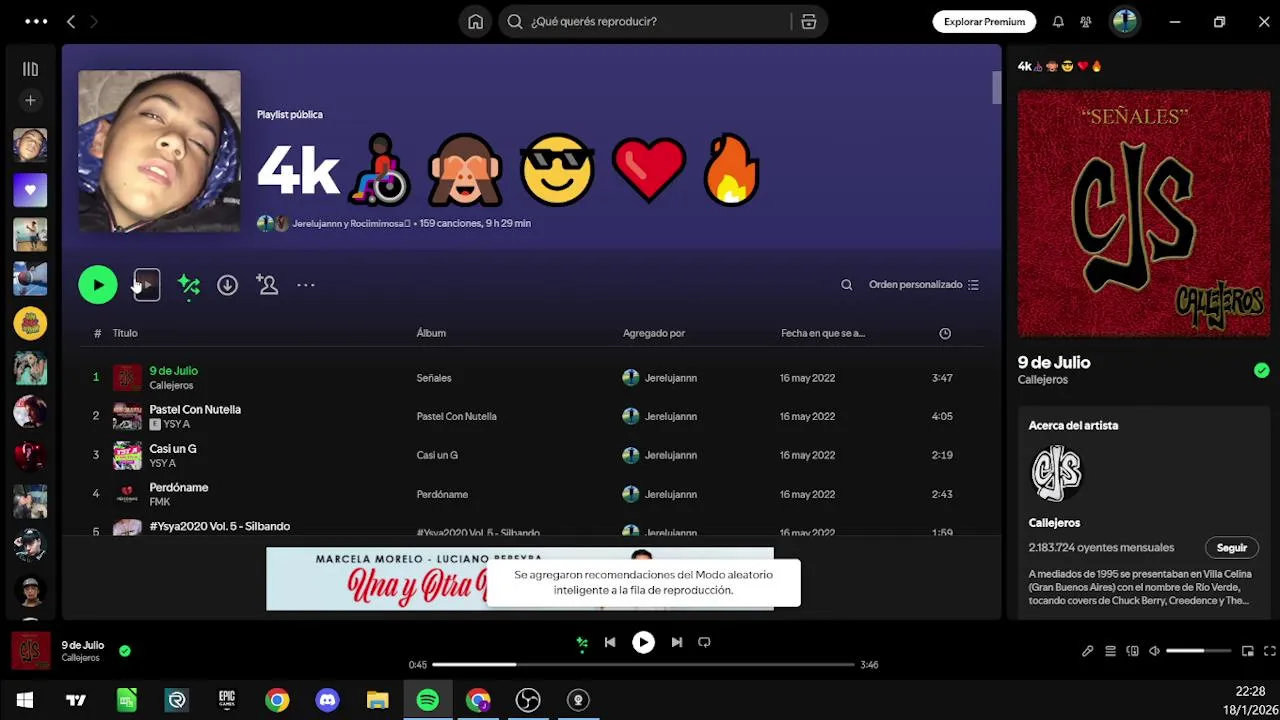Open the now-playing cover in the bottom bar

pos(31,651)
